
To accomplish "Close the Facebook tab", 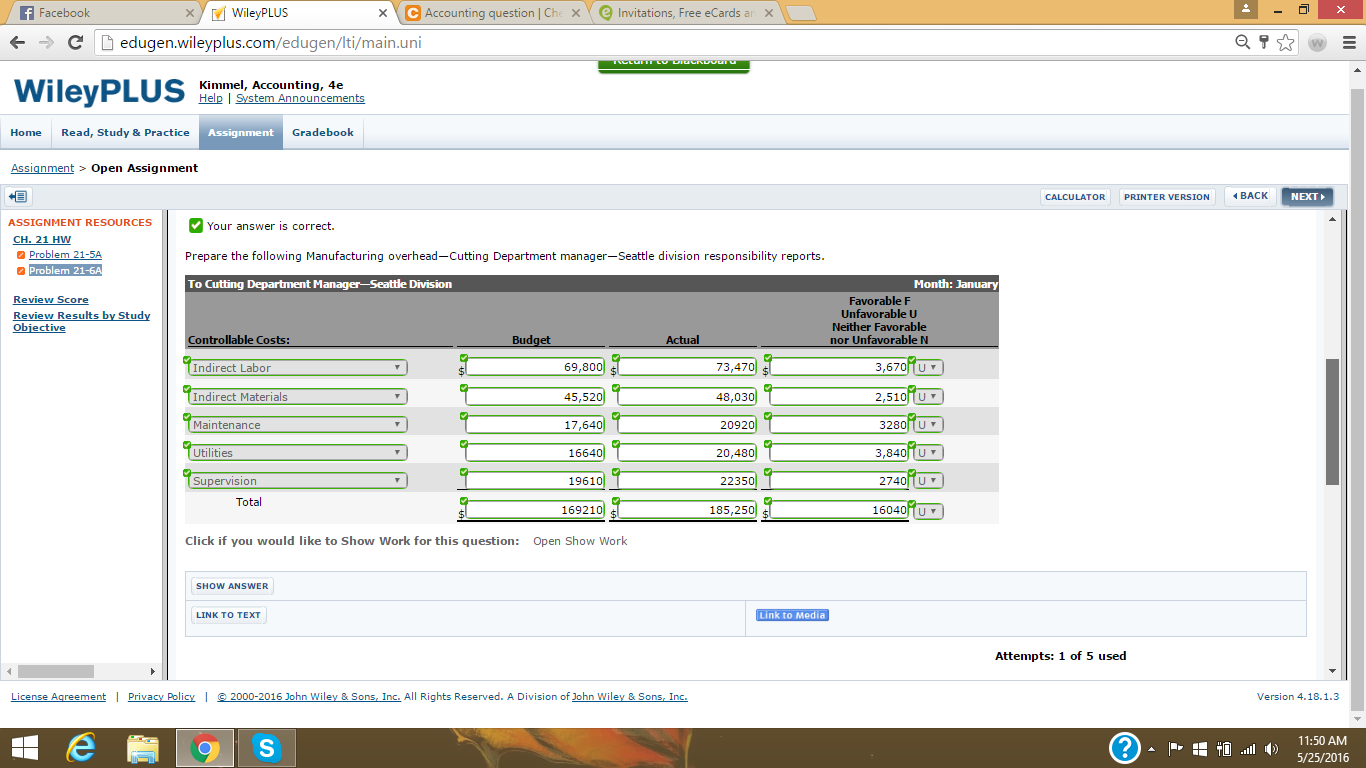I will pos(190,14).
